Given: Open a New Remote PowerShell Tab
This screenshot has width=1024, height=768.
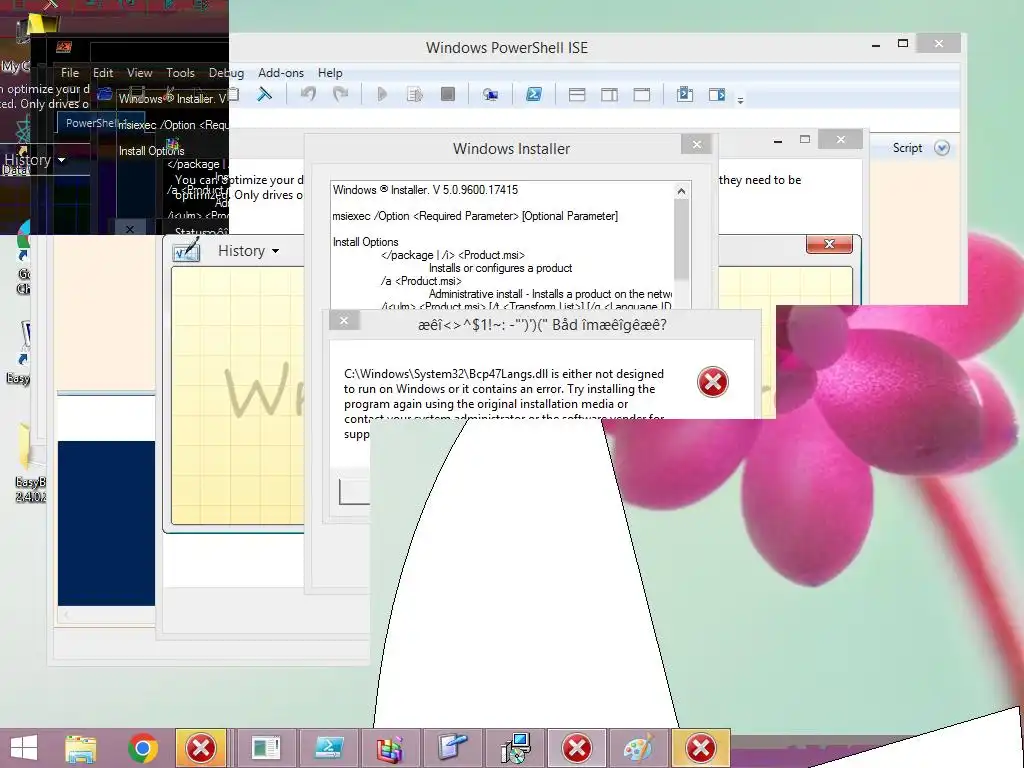Looking at the screenshot, I should coord(490,95).
